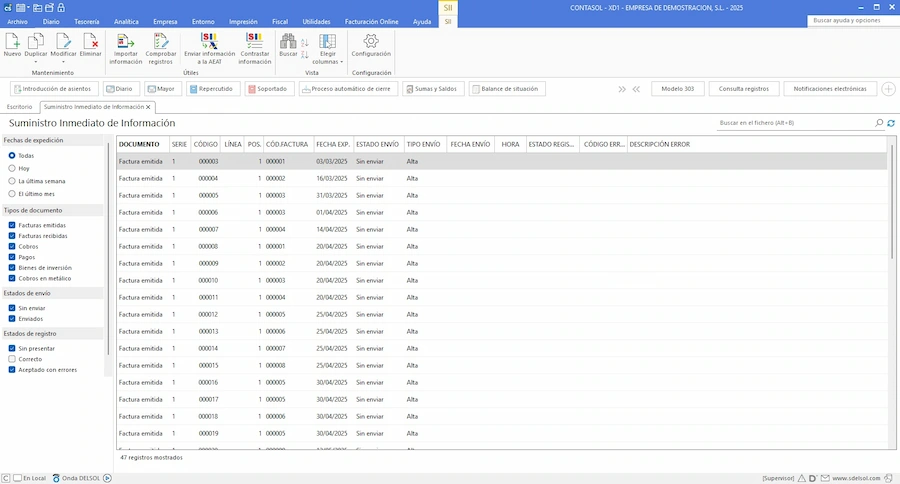This screenshot has width=900, height=484.
Task: Click the Balance de situación button
Action: coord(506,89)
